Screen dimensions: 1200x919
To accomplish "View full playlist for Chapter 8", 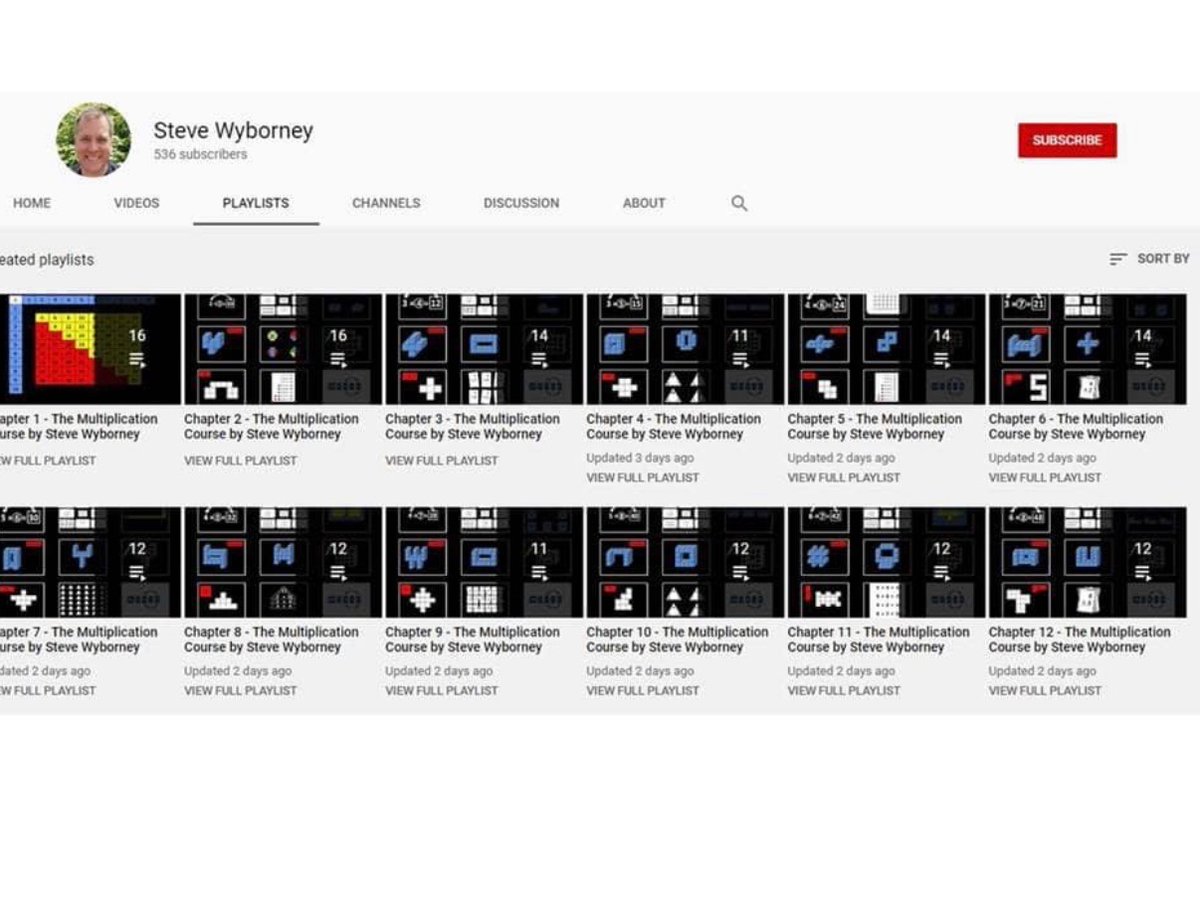I will click(x=241, y=691).
